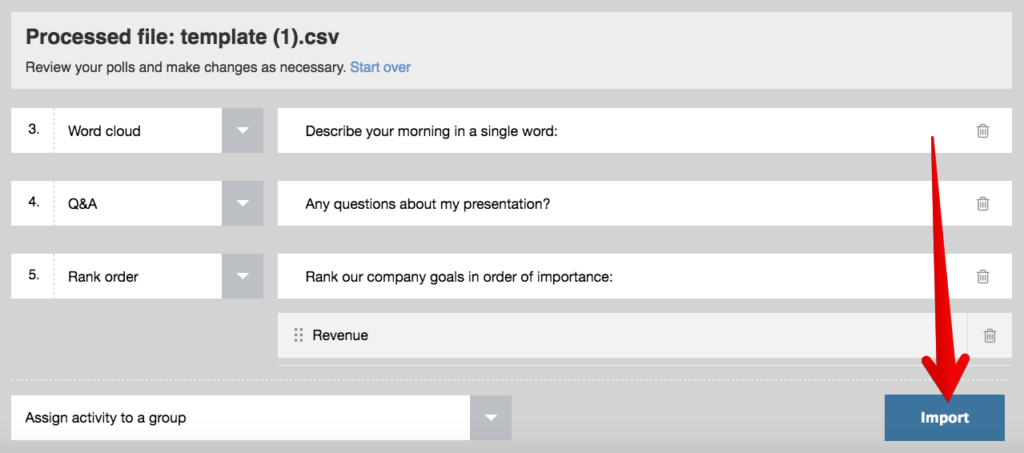Open the Rank order activity type dropdown
This screenshot has height=453, width=1024.
pos(242,276)
